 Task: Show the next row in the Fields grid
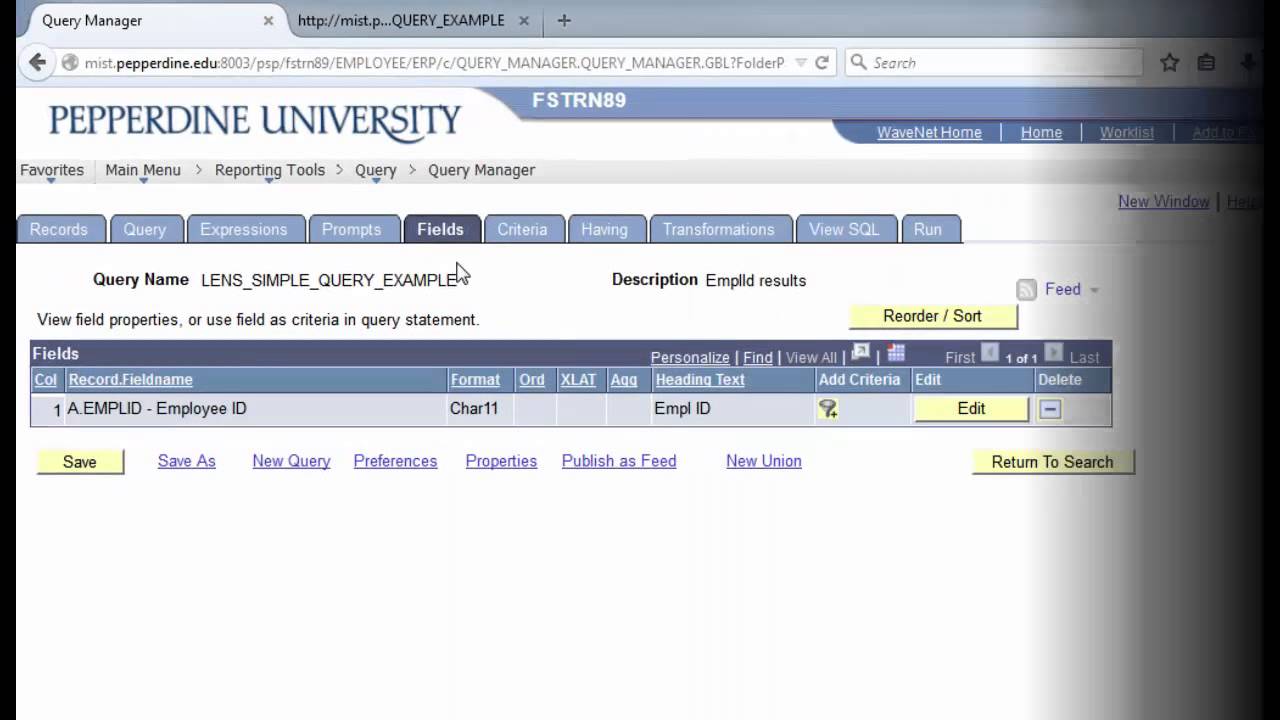1054,353
